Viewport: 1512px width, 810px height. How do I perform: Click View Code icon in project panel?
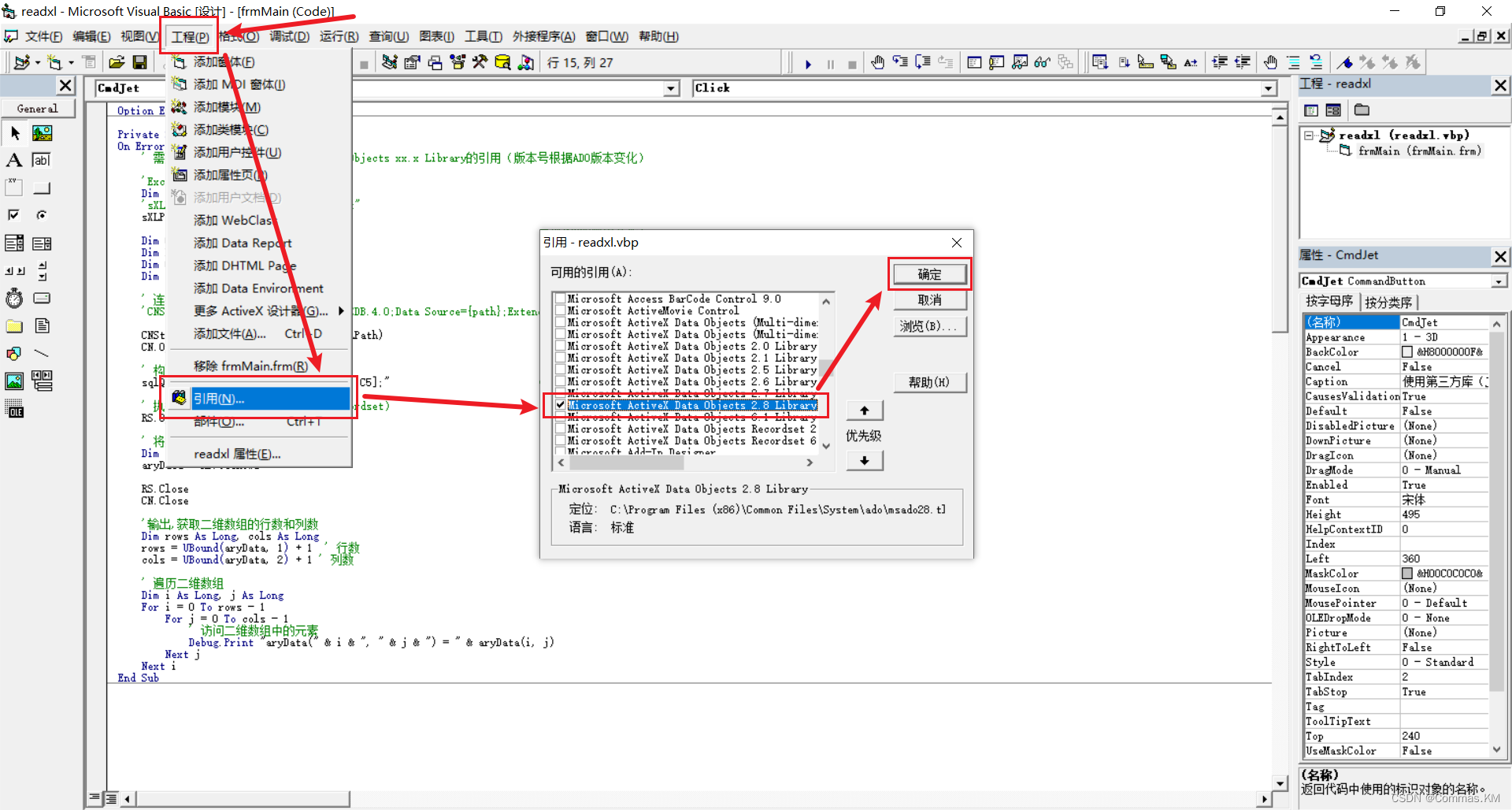[1311, 110]
